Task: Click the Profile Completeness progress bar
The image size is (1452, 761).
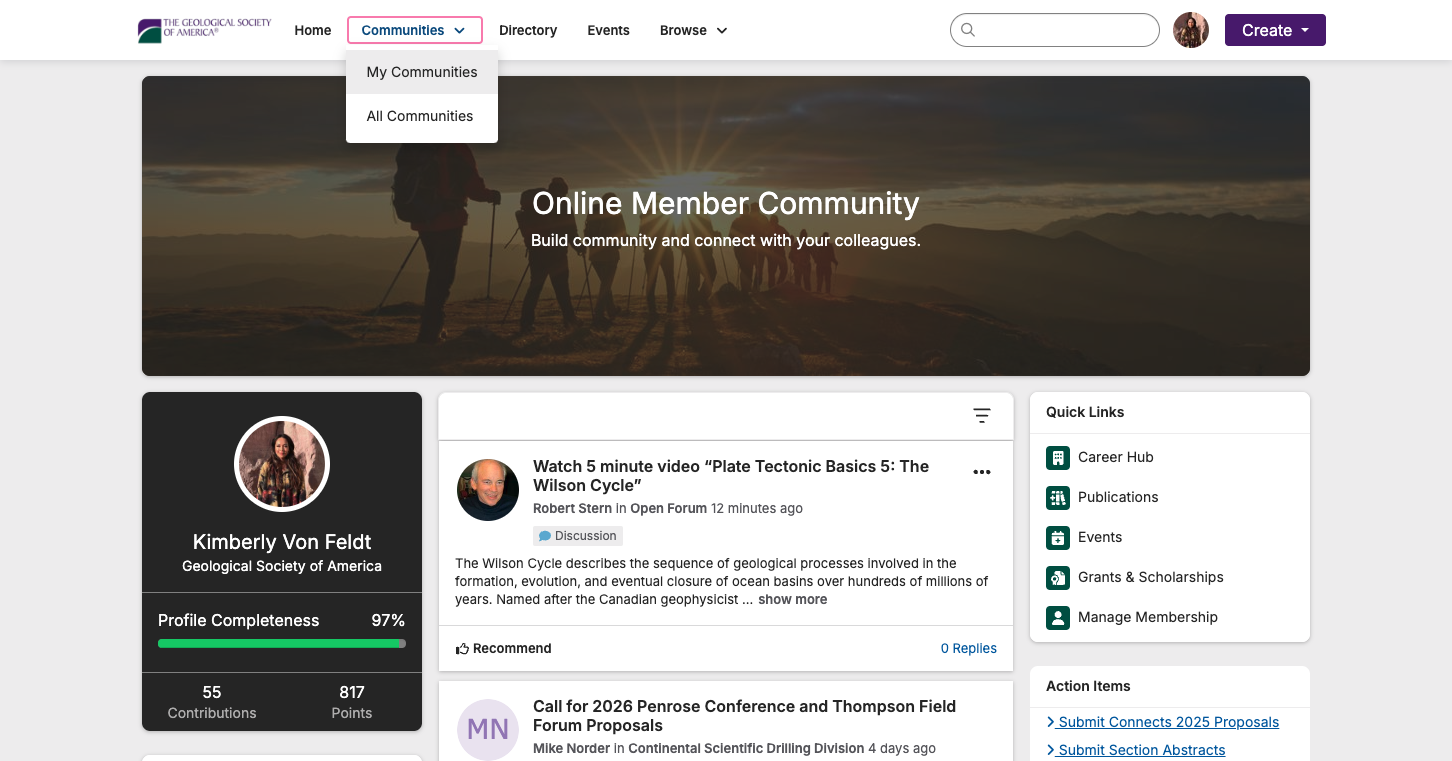Action: coord(282,644)
